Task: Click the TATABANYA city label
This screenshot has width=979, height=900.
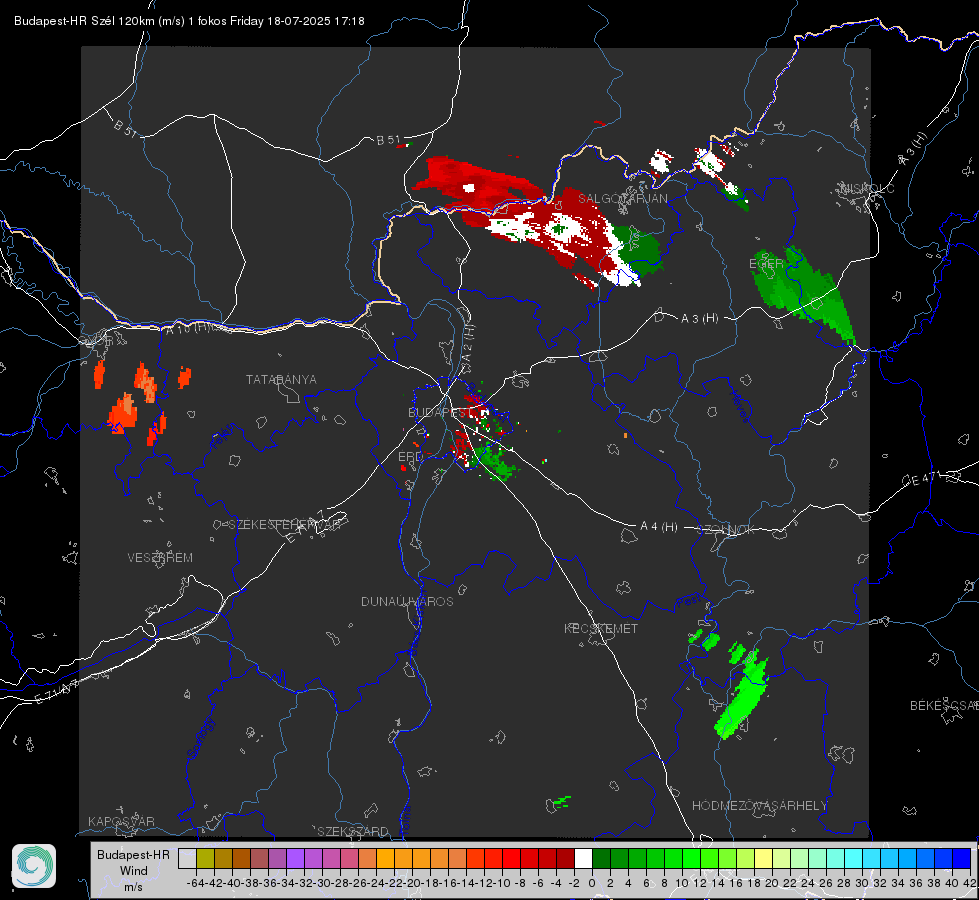Action: click(x=281, y=380)
